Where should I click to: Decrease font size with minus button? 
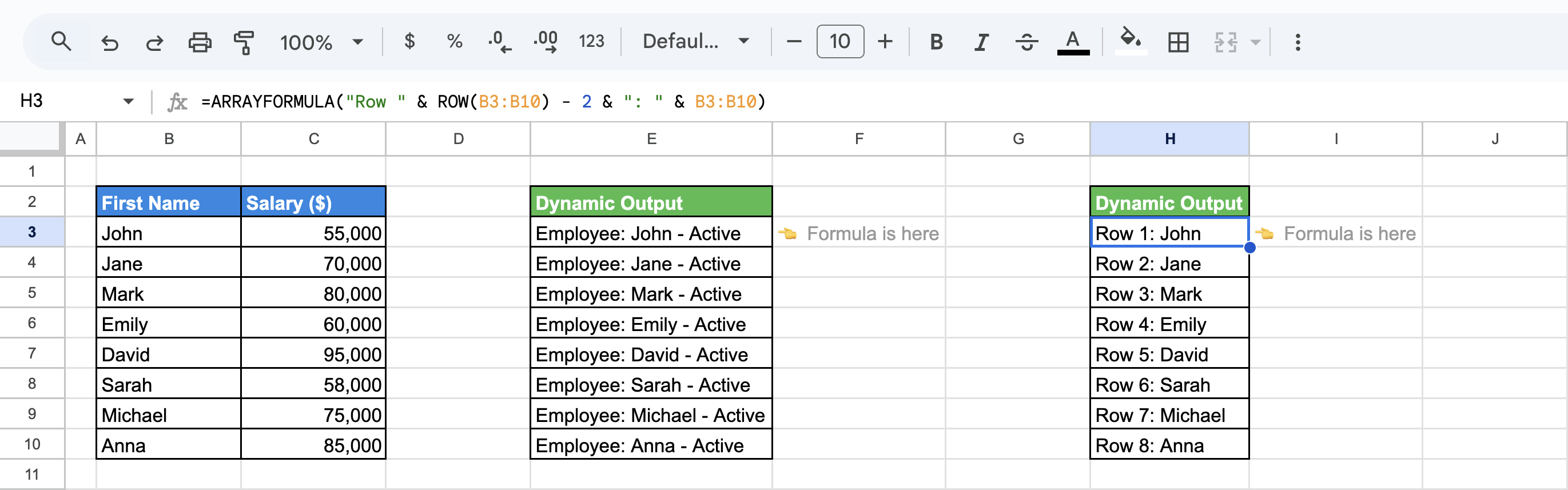(794, 41)
